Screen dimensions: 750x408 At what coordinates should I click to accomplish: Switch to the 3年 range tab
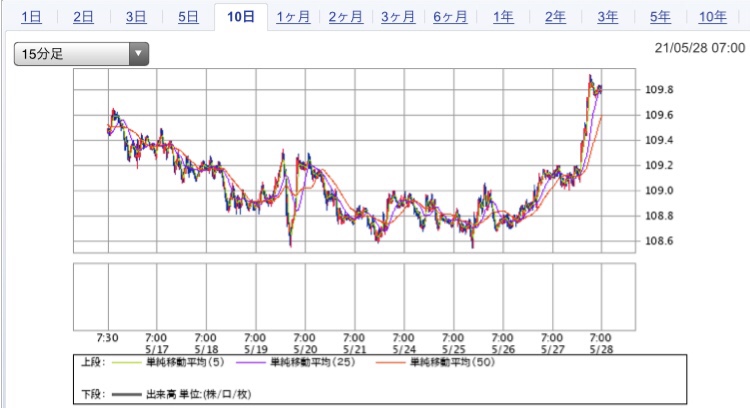(x=607, y=17)
